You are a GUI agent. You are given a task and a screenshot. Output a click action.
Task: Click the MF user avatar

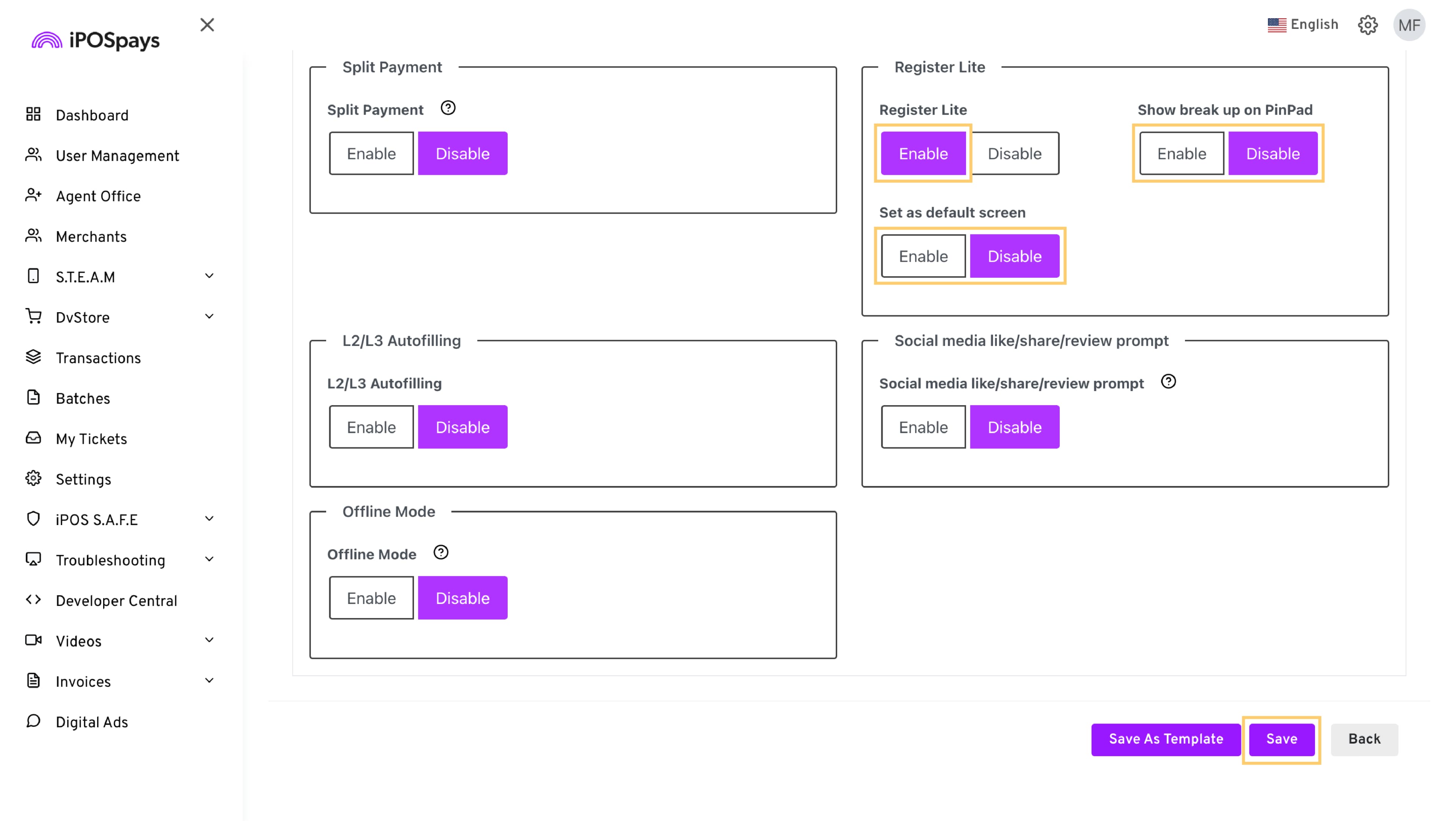tap(1409, 25)
